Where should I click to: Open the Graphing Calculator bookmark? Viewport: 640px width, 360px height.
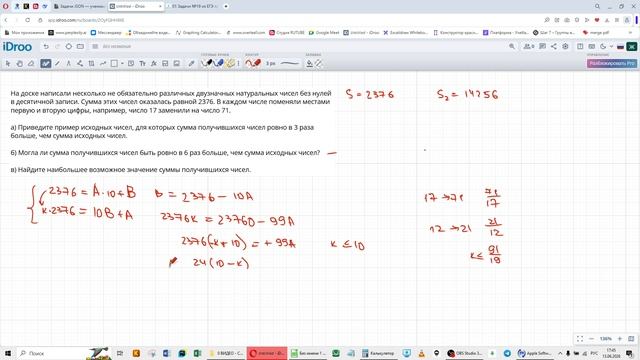tap(198, 33)
